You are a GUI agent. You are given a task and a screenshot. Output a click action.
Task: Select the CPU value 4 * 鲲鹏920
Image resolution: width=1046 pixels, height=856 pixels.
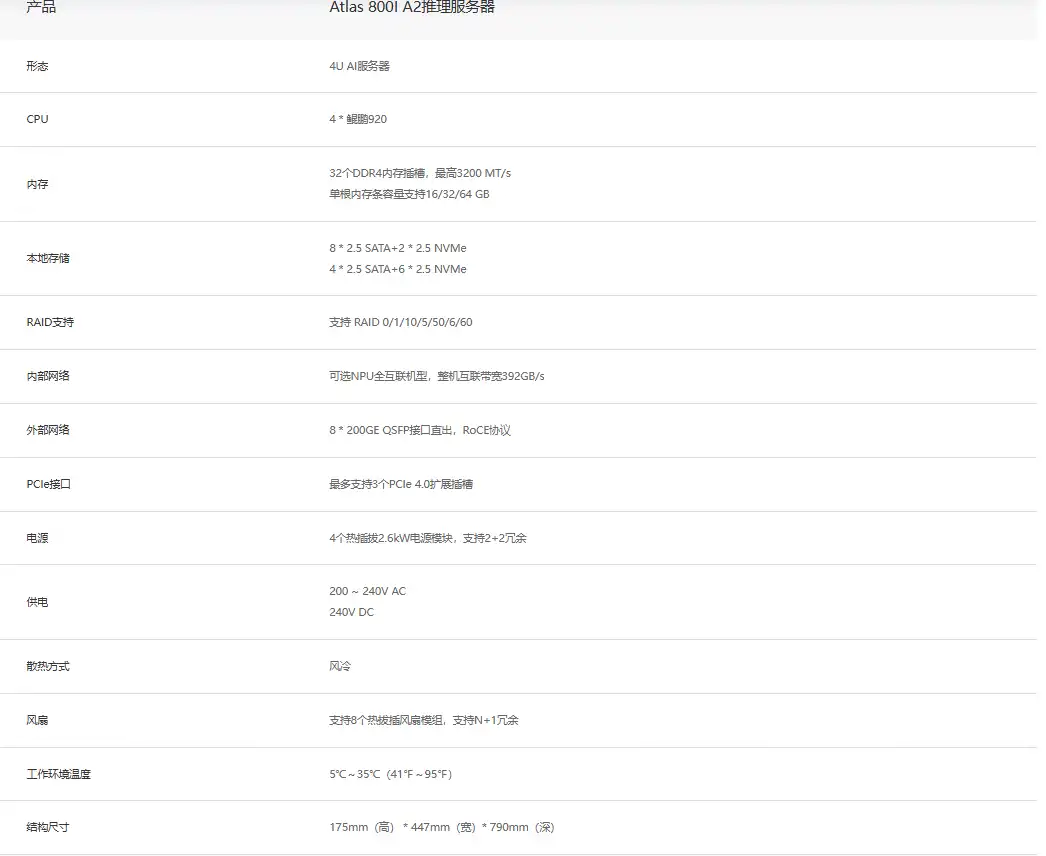[358, 119]
